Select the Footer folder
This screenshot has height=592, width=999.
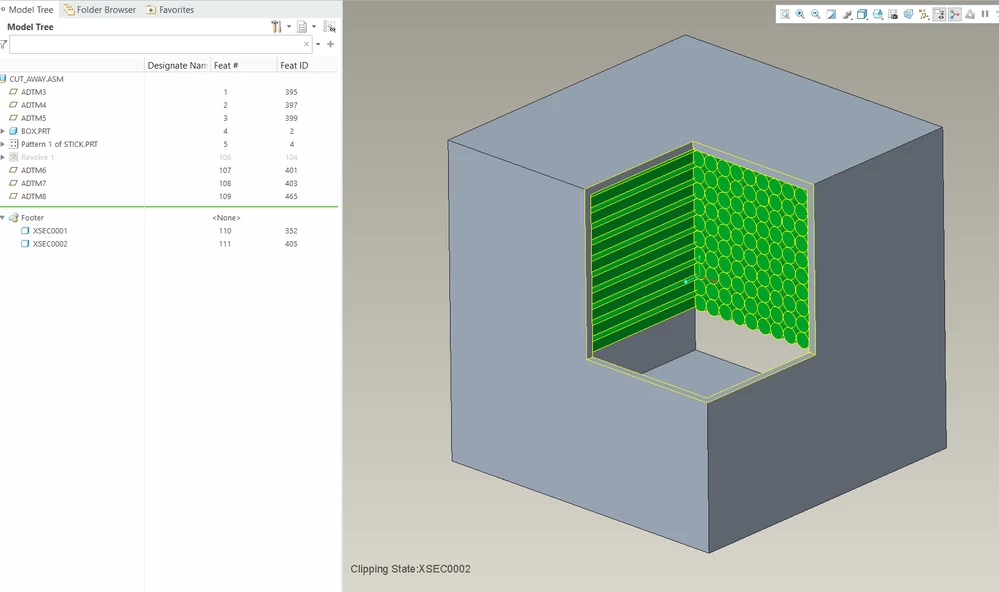click(x=32, y=218)
